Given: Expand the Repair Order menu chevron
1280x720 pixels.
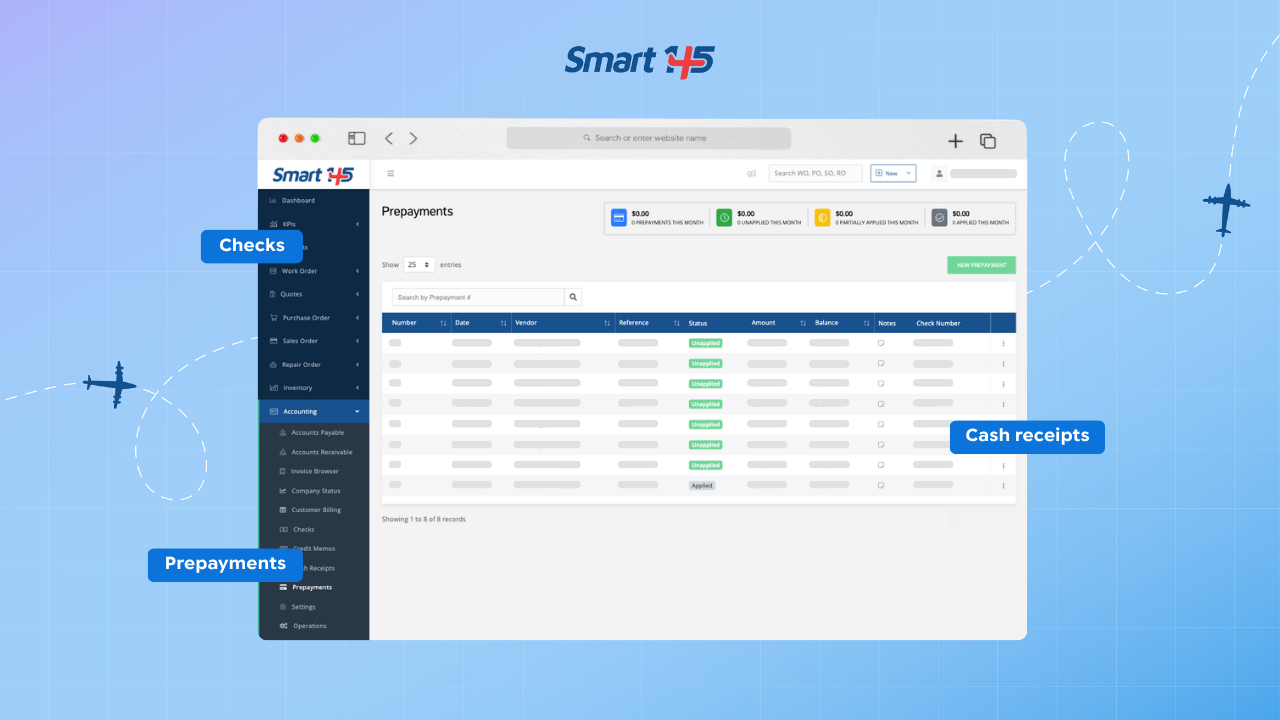Looking at the screenshot, I should (x=357, y=365).
